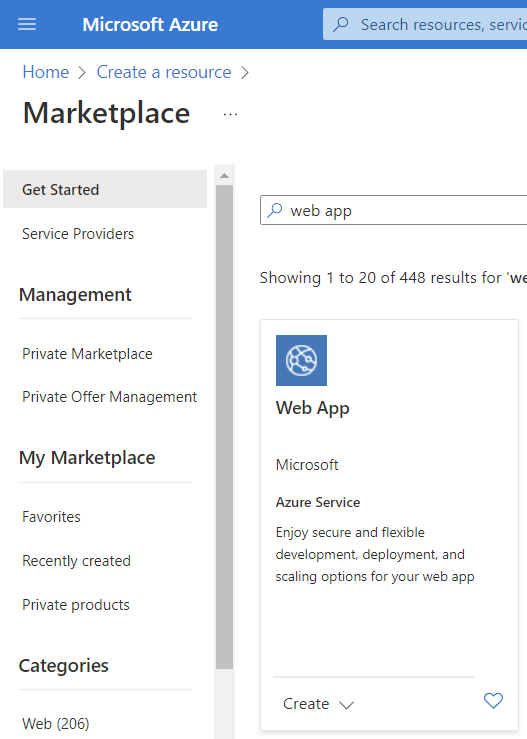Viewport: 527px width, 739px height.
Task: Open the Web App card title
Action: pyautogui.click(x=313, y=408)
